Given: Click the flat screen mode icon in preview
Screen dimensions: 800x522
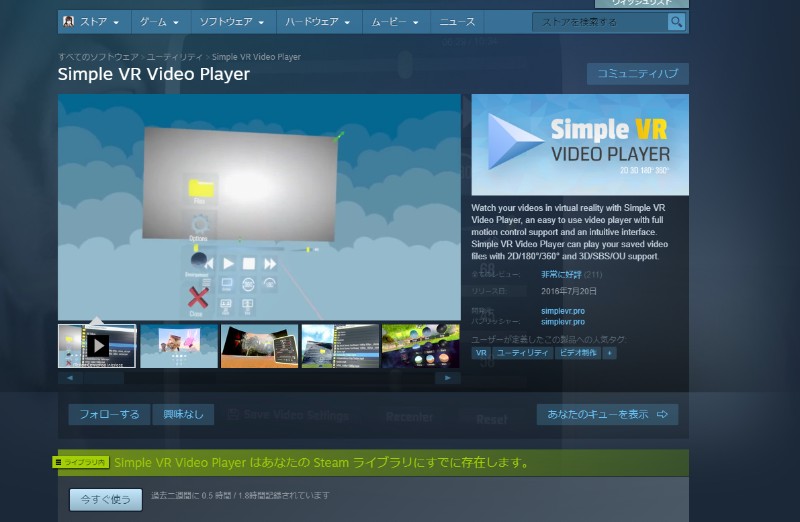Looking at the screenshot, I should pos(227,284).
